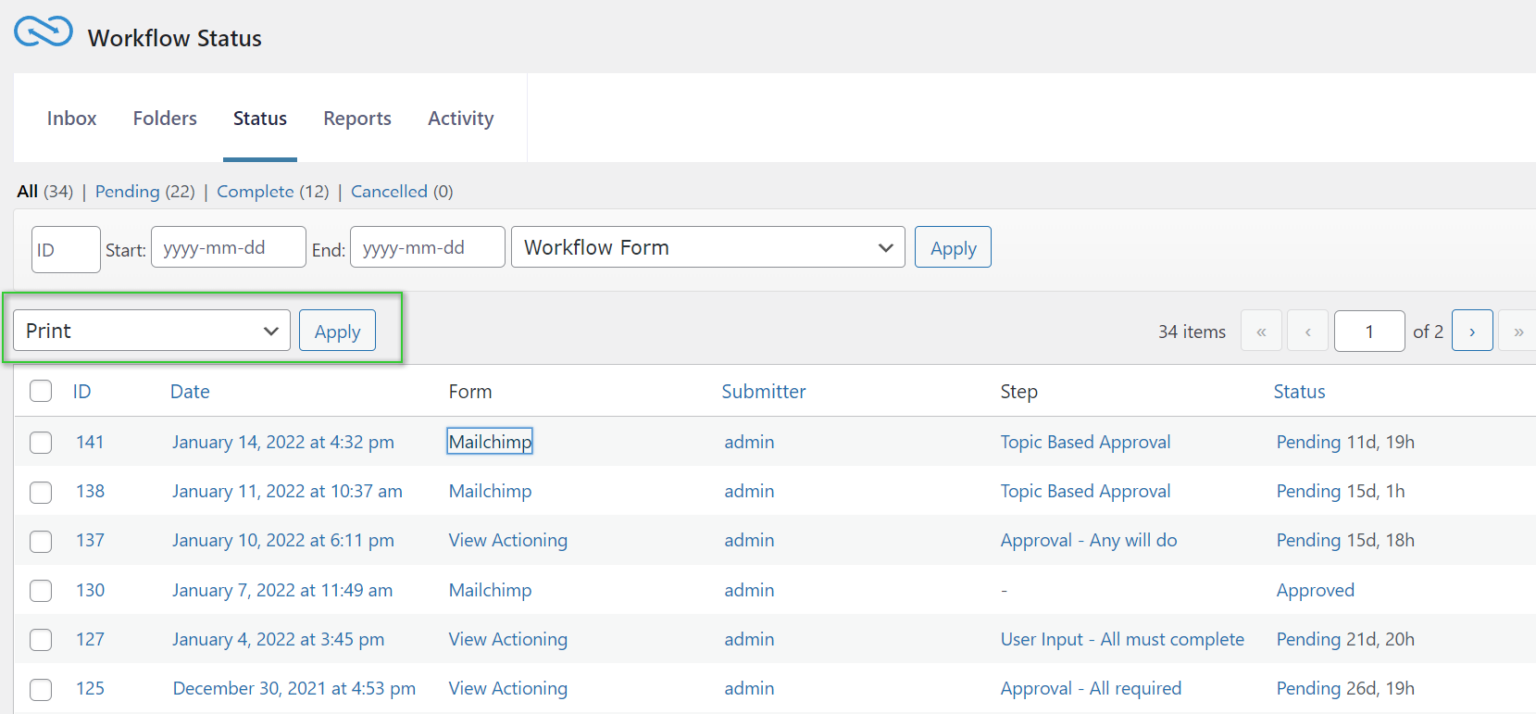The width and height of the screenshot is (1536, 714).
Task: Jump to the last page arrow
Action: tap(1518, 330)
